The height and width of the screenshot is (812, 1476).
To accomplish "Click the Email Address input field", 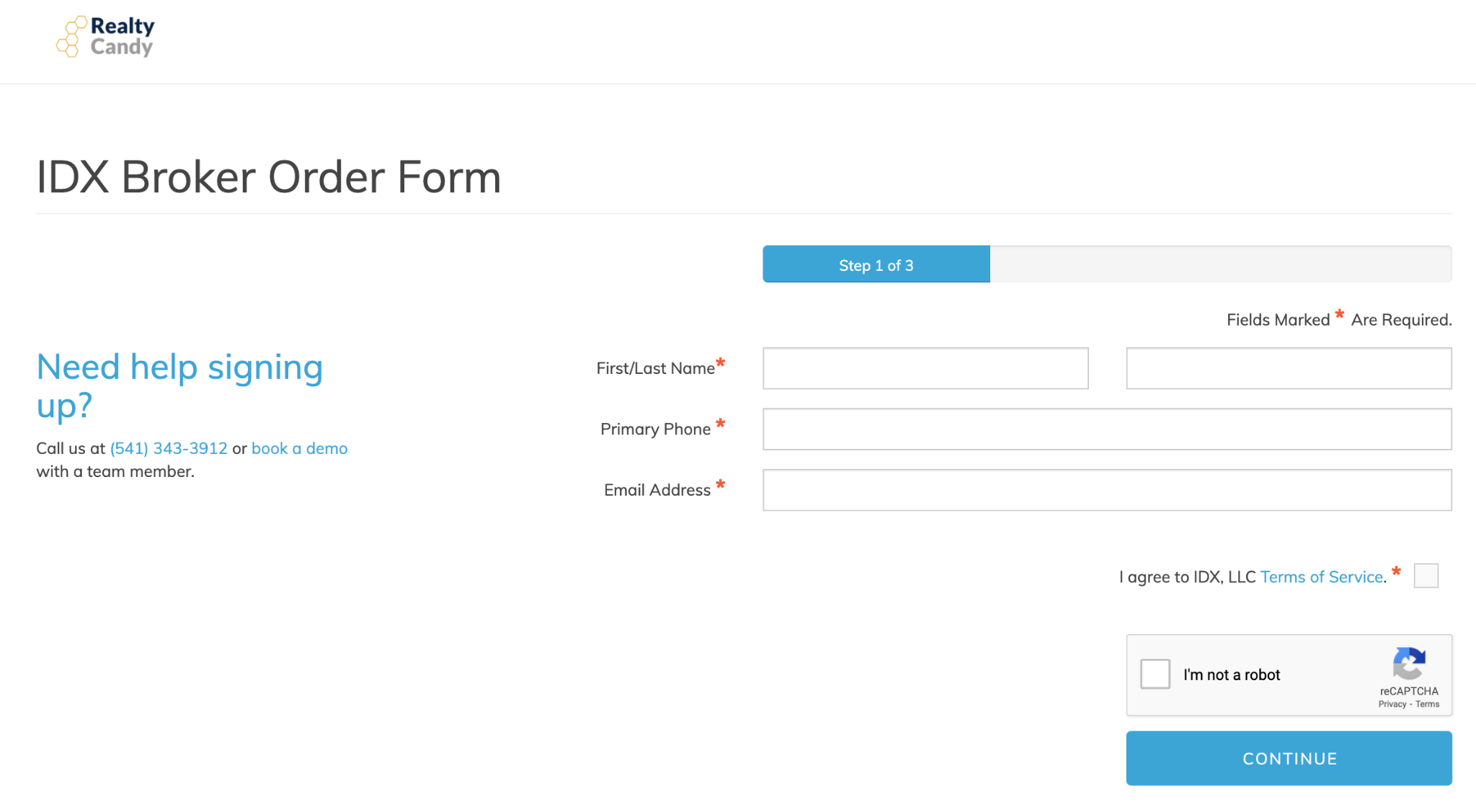I will [1107, 490].
